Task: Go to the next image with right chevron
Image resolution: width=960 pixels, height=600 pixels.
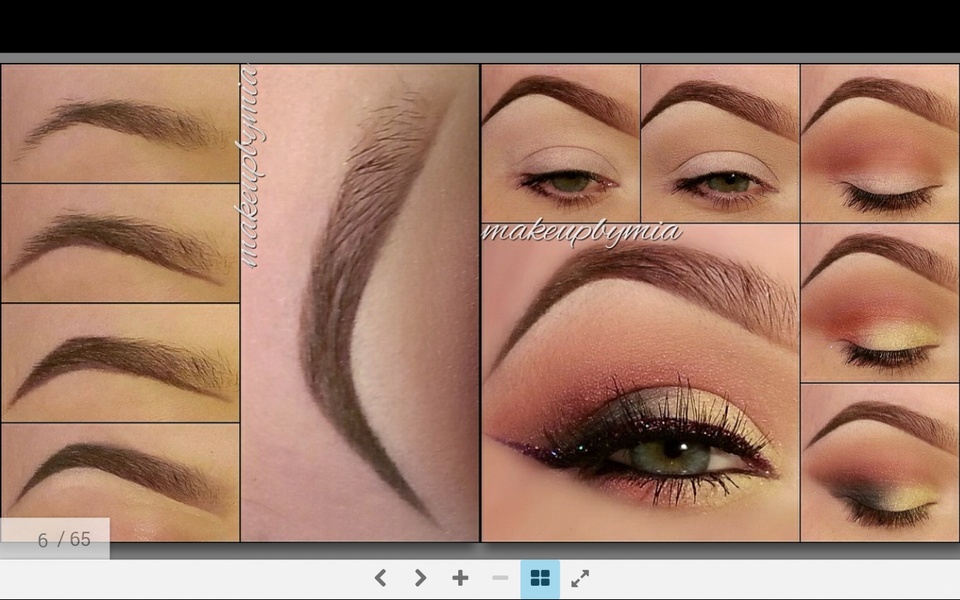Action: click(420, 578)
